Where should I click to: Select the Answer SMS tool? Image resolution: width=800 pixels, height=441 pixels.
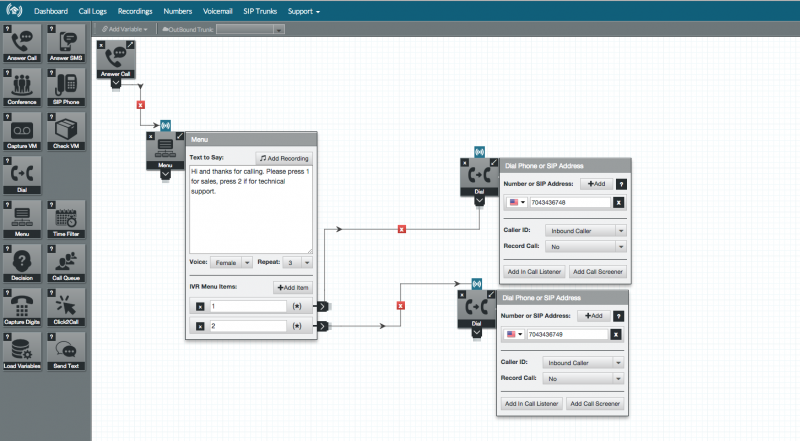[x=66, y=44]
